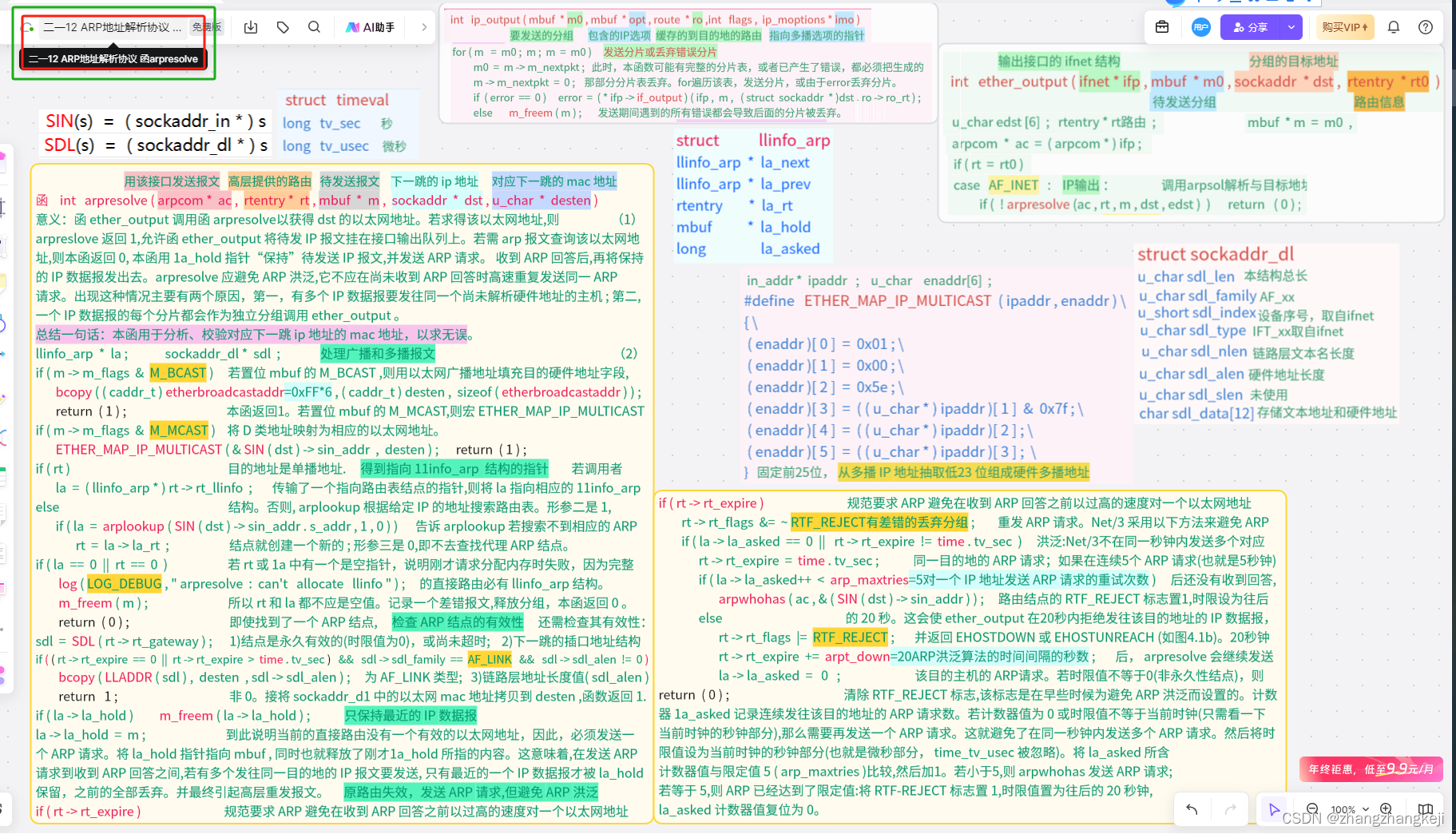
Task: Click yellow 'RTF_REJECT有差错的丢弃分组' label
Action: click(879, 522)
